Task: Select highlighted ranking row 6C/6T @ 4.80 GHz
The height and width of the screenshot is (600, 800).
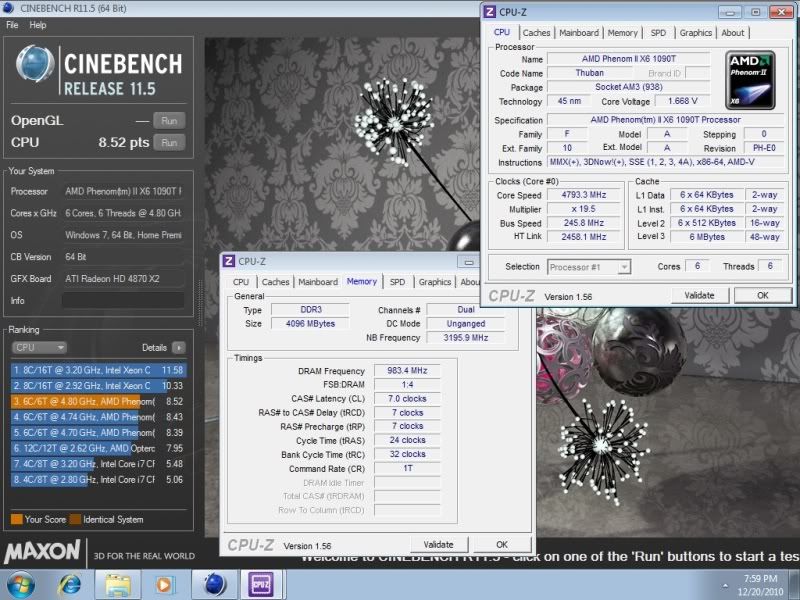Action: coord(97,402)
